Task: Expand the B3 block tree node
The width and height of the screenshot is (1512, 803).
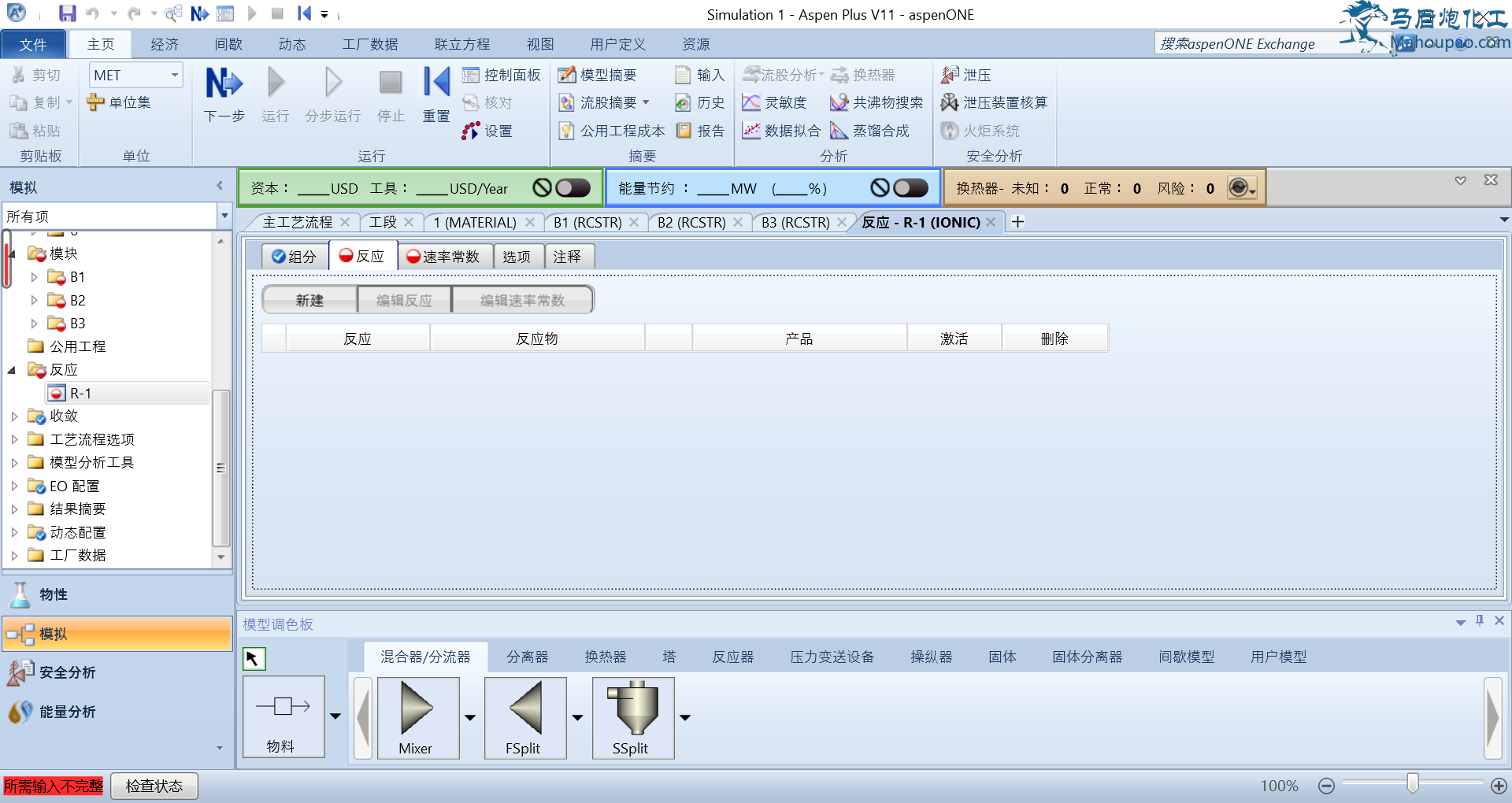Action: [x=34, y=324]
